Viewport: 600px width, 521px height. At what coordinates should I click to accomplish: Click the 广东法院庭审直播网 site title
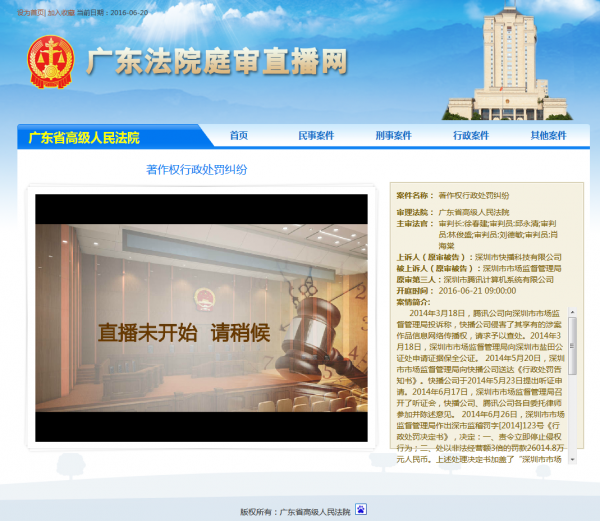[x=217, y=63]
